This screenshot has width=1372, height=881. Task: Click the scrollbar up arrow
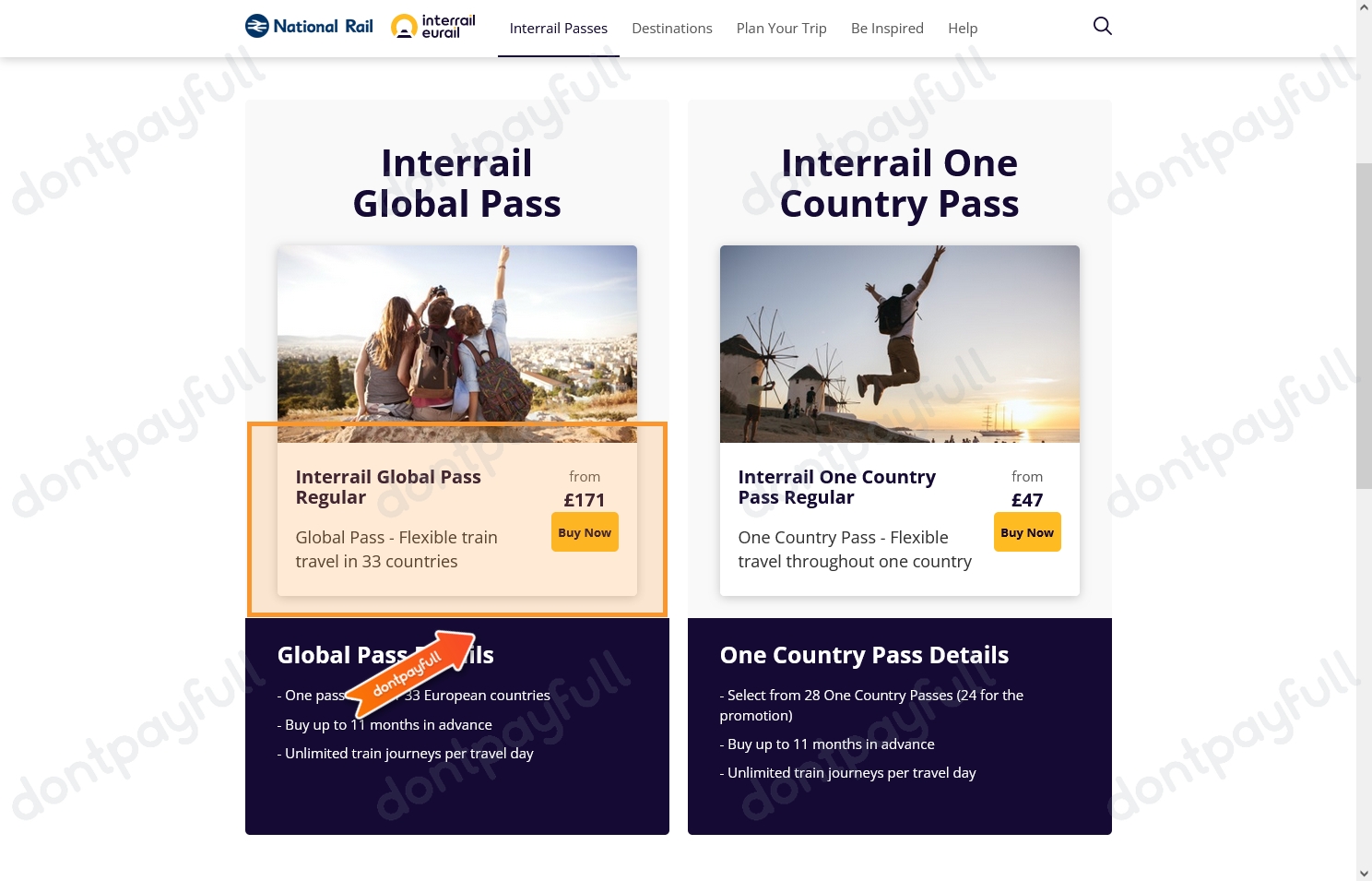(x=1364, y=7)
